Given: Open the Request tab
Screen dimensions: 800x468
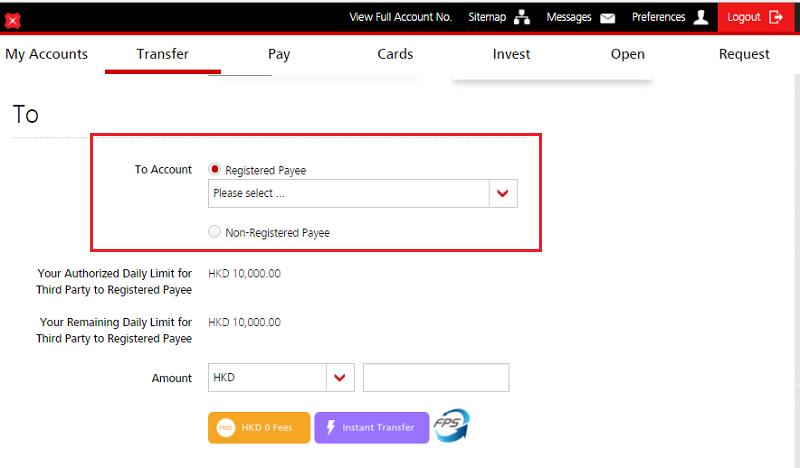Looking at the screenshot, I should (x=744, y=54).
